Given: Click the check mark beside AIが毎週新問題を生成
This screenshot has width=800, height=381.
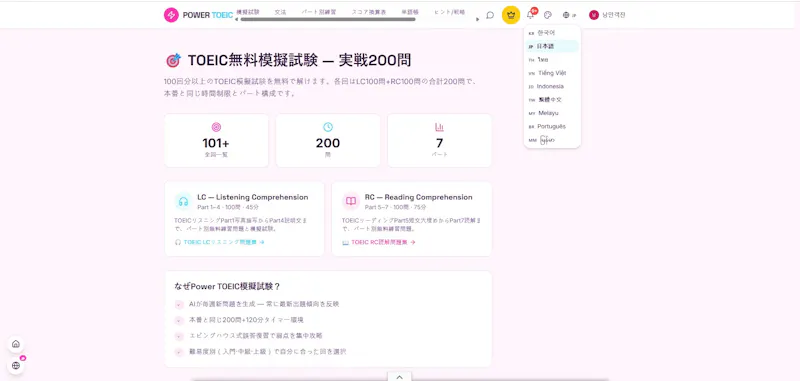Looking at the screenshot, I should click(179, 304).
